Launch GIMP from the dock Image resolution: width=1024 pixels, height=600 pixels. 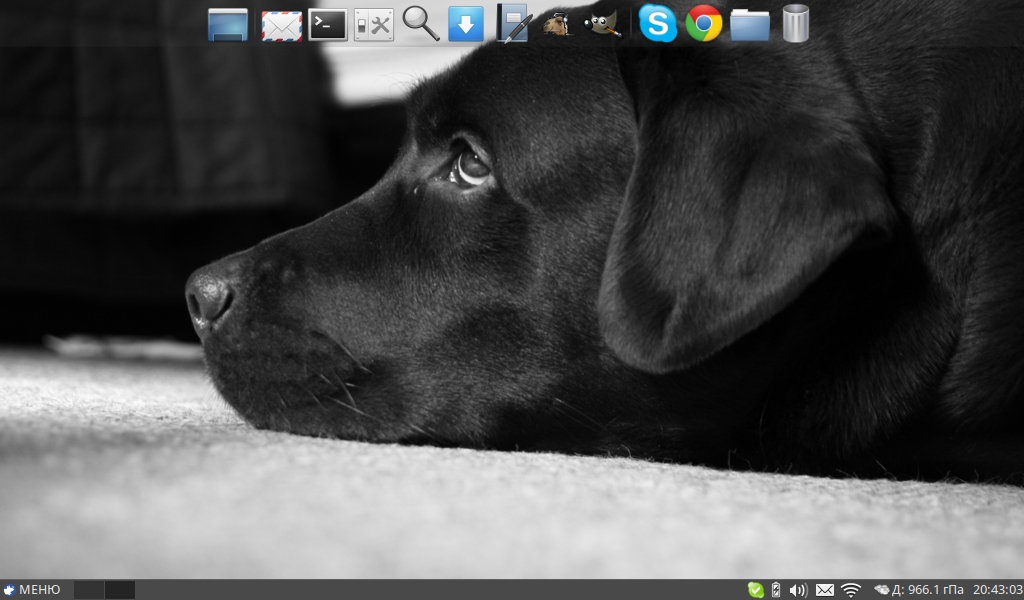(603, 23)
